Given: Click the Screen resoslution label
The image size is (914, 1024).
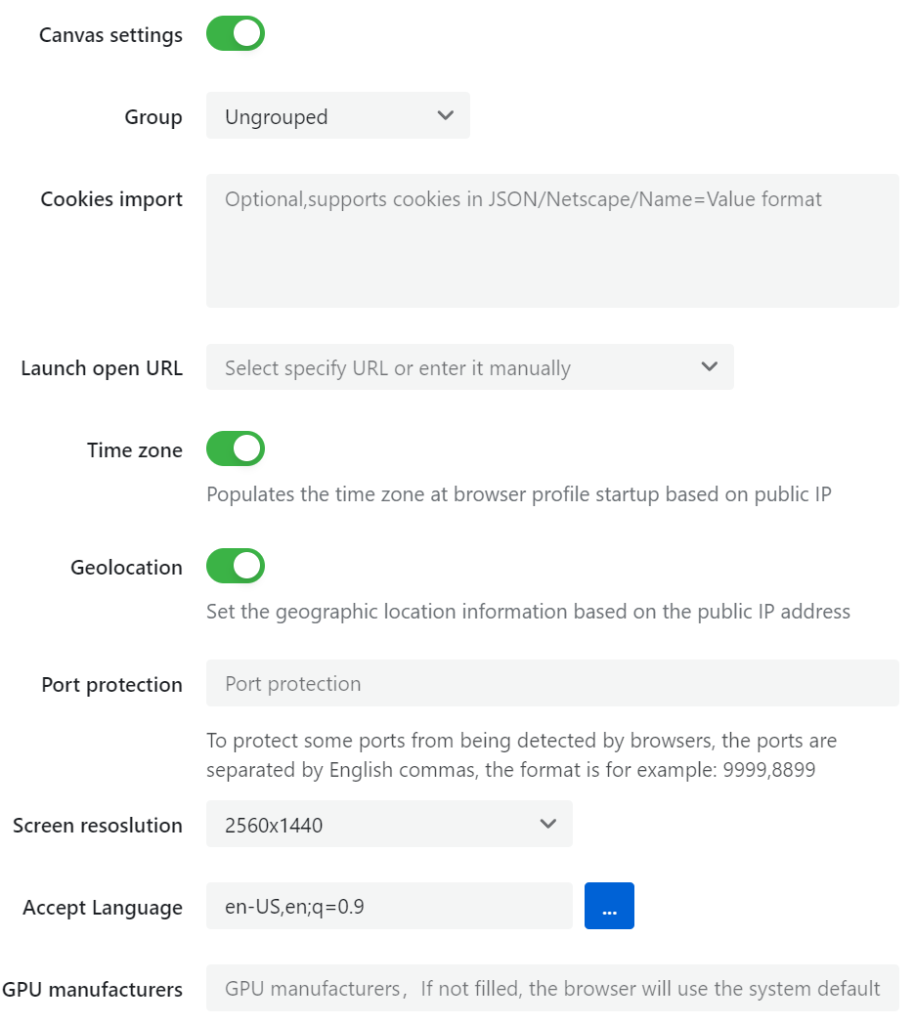Looking at the screenshot, I should coord(98,825).
